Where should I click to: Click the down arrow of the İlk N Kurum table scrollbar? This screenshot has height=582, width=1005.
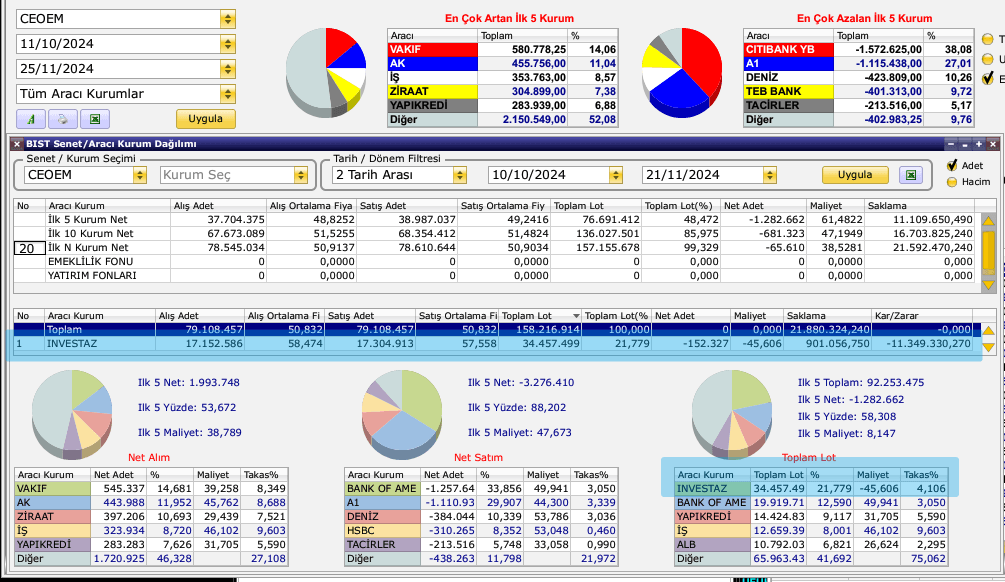point(988,284)
